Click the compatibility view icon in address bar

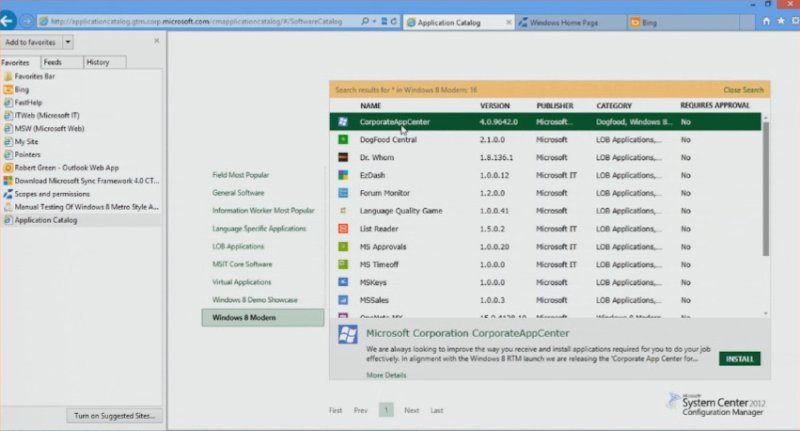[384, 21]
